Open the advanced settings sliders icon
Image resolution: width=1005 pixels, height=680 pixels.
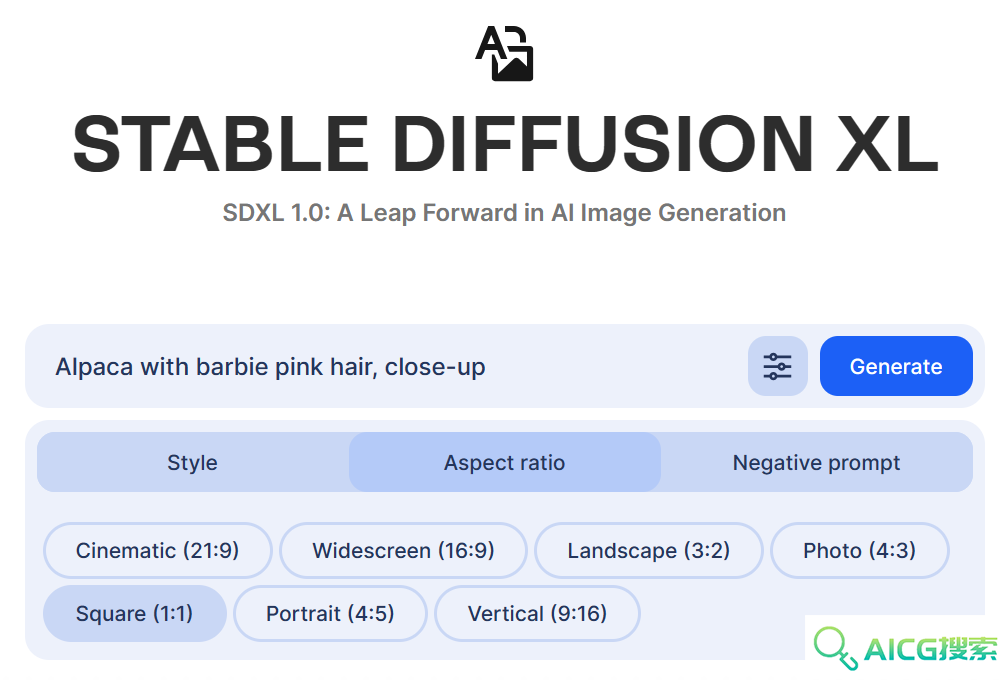coord(777,366)
